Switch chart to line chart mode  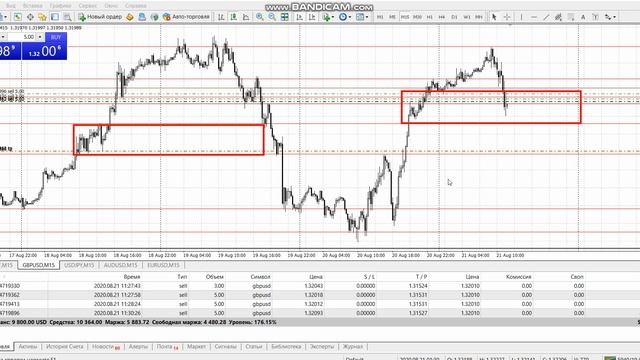tap(246, 17)
